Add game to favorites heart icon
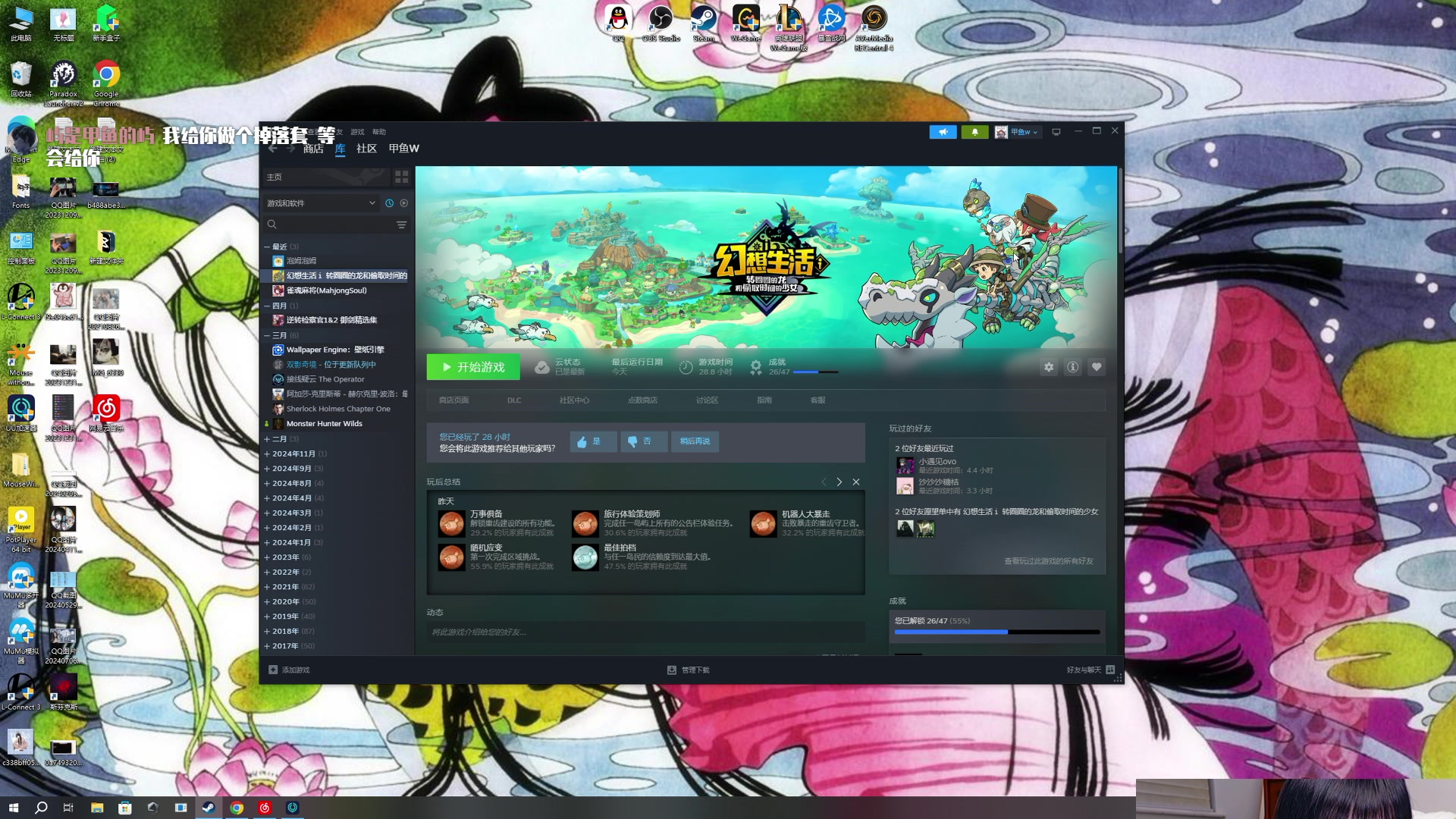Viewport: 1456px width, 819px height. coord(1096,367)
